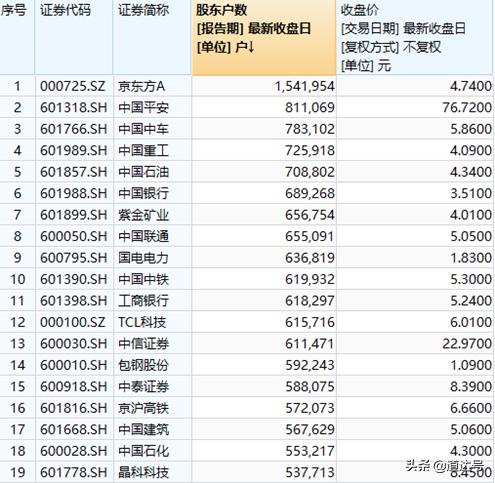The height and width of the screenshot is (483, 495).
Task: Select stock code 601390.SH
Action: [x=74, y=279]
